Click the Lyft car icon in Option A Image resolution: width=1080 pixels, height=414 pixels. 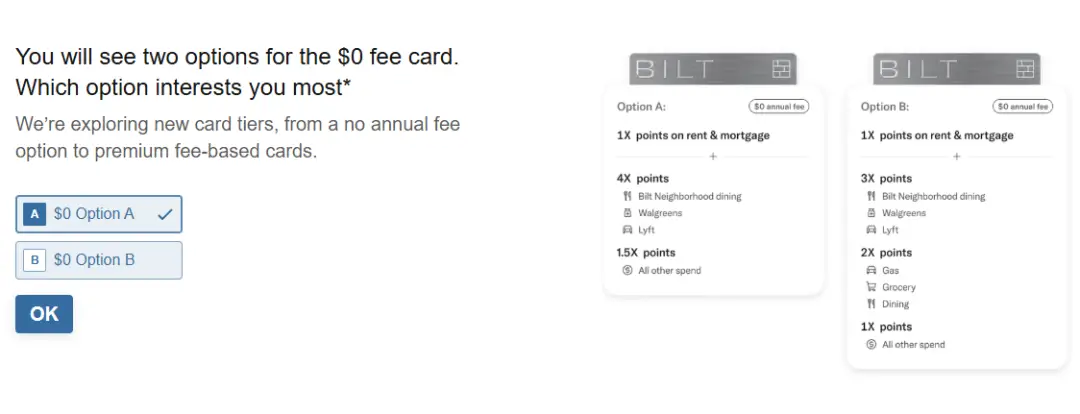click(627, 230)
